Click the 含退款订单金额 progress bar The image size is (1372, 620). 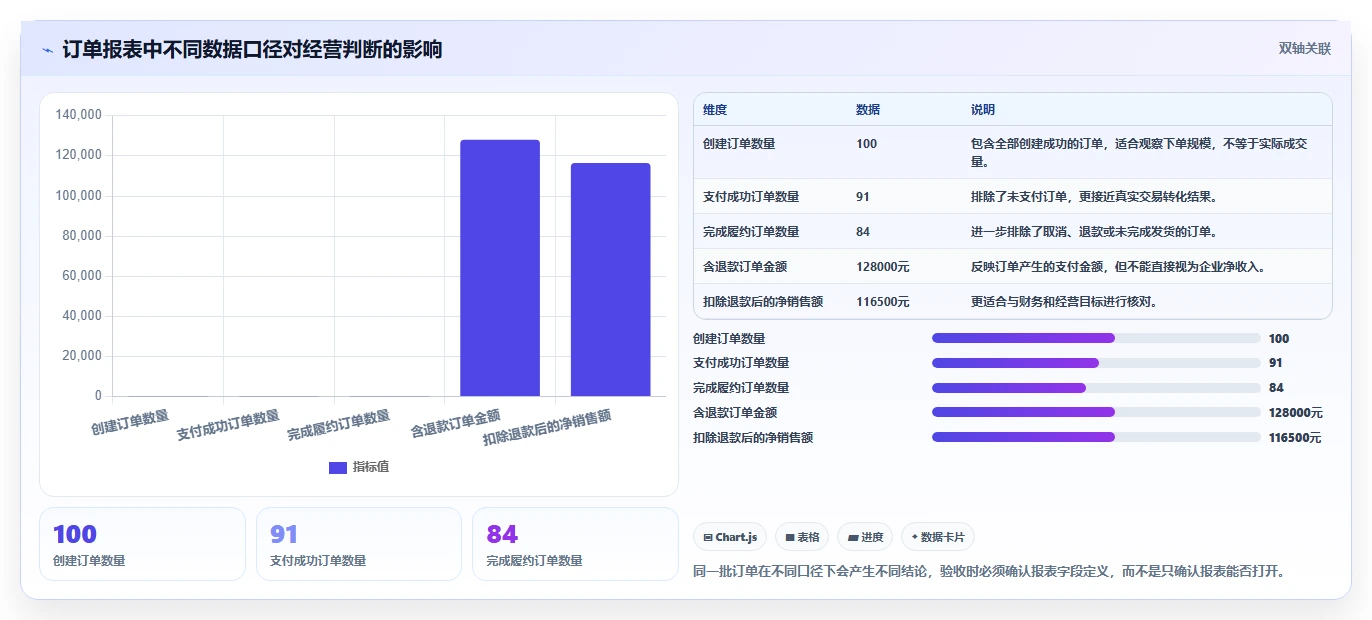pos(1096,412)
